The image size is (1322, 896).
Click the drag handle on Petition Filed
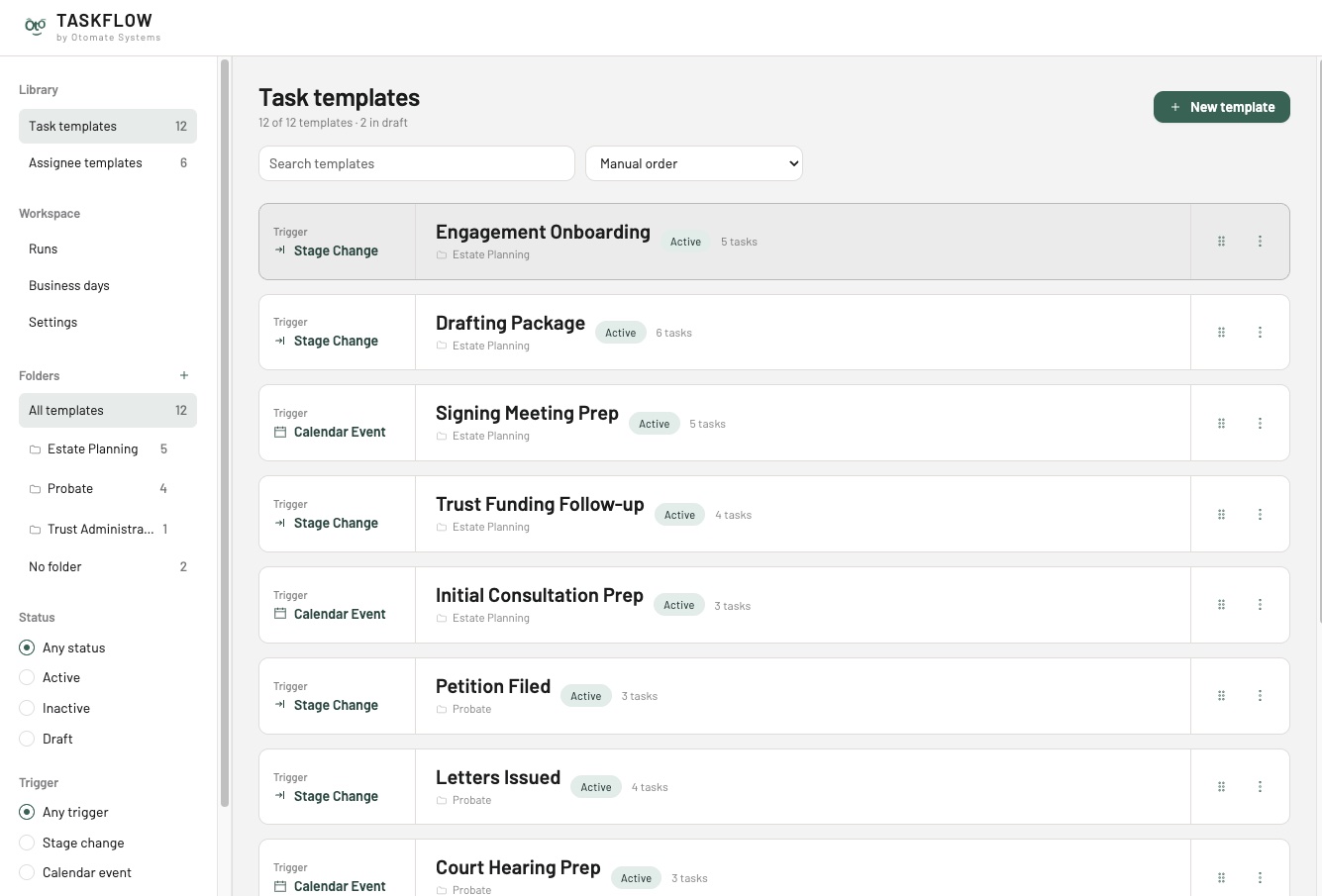coord(1221,696)
